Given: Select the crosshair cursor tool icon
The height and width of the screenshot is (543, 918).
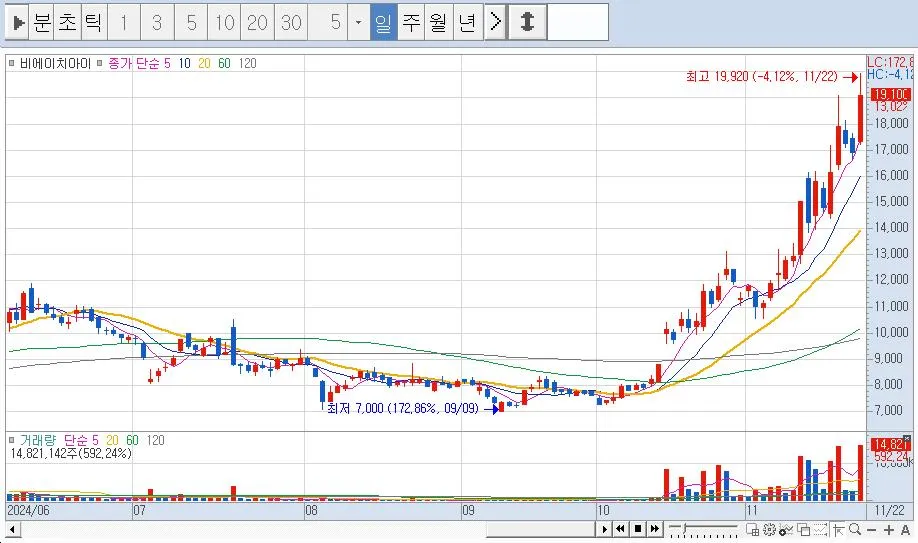Looking at the screenshot, I should 838,530.
